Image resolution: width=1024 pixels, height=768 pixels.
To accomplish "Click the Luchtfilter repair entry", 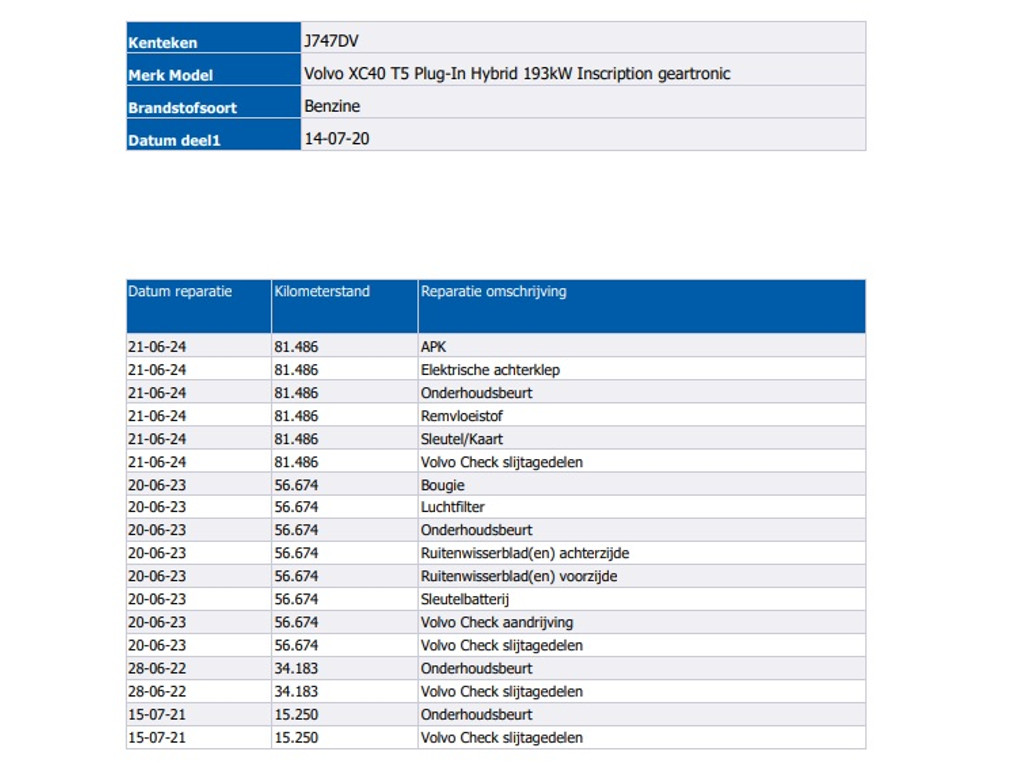I will click(452, 508).
